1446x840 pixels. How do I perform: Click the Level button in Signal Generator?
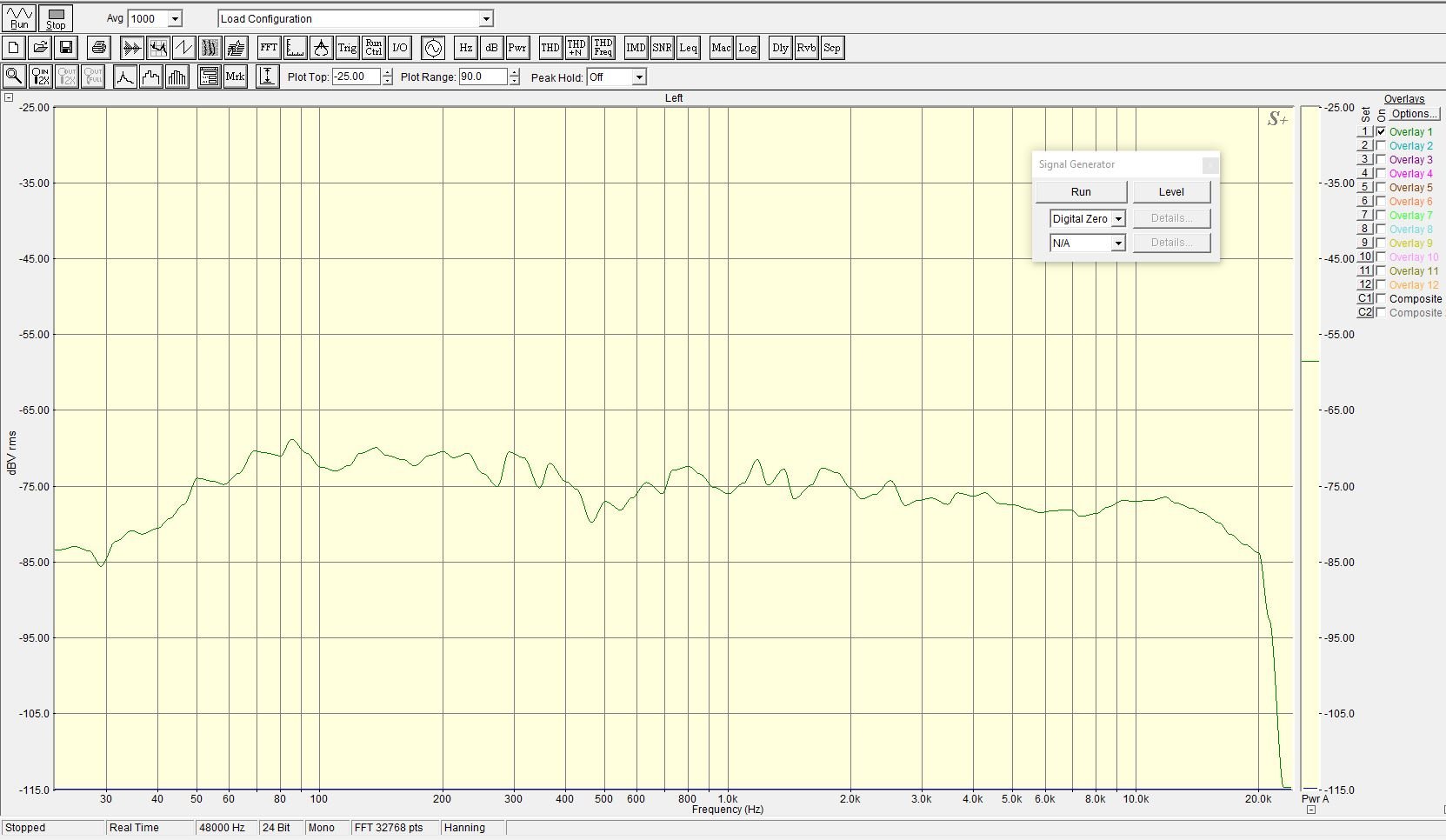tap(1171, 192)
